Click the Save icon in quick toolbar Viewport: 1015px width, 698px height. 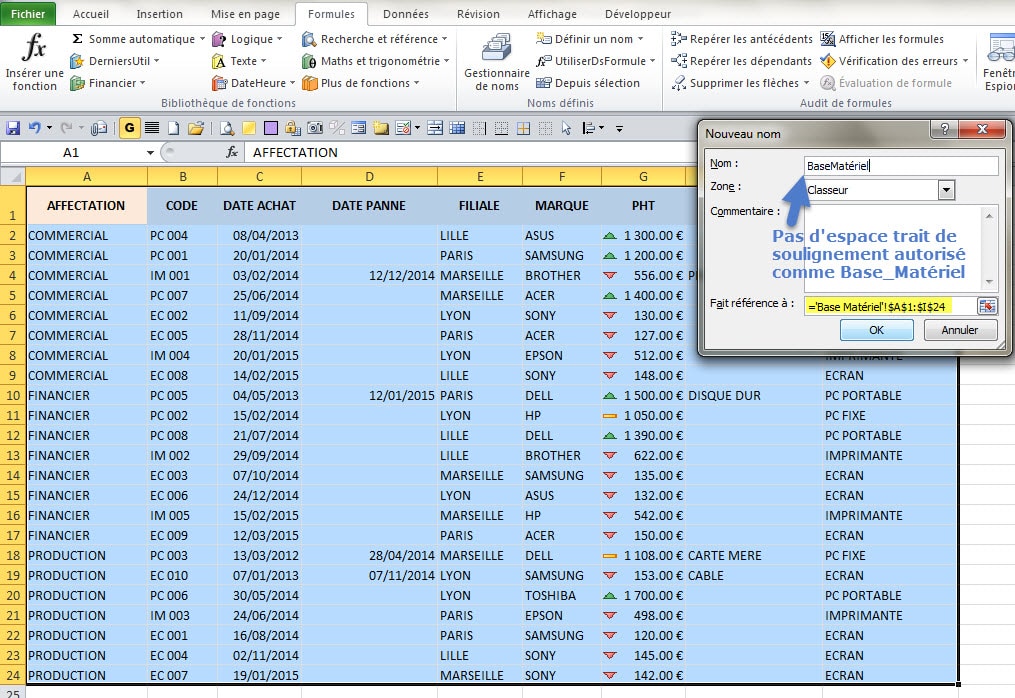(13, 128)
